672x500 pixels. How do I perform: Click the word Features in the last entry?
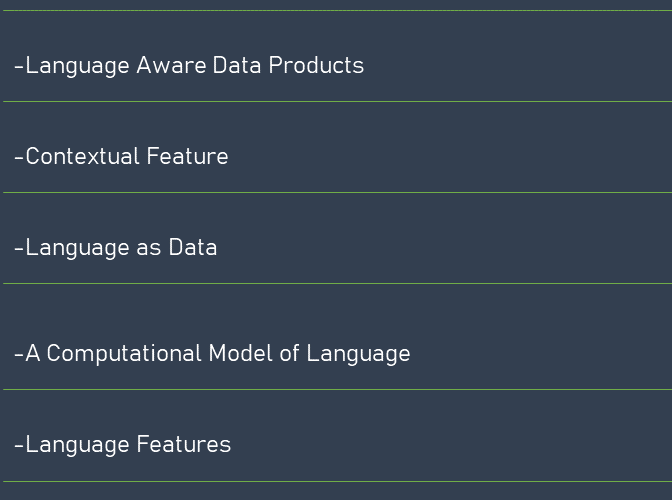(x=184, y=444)
